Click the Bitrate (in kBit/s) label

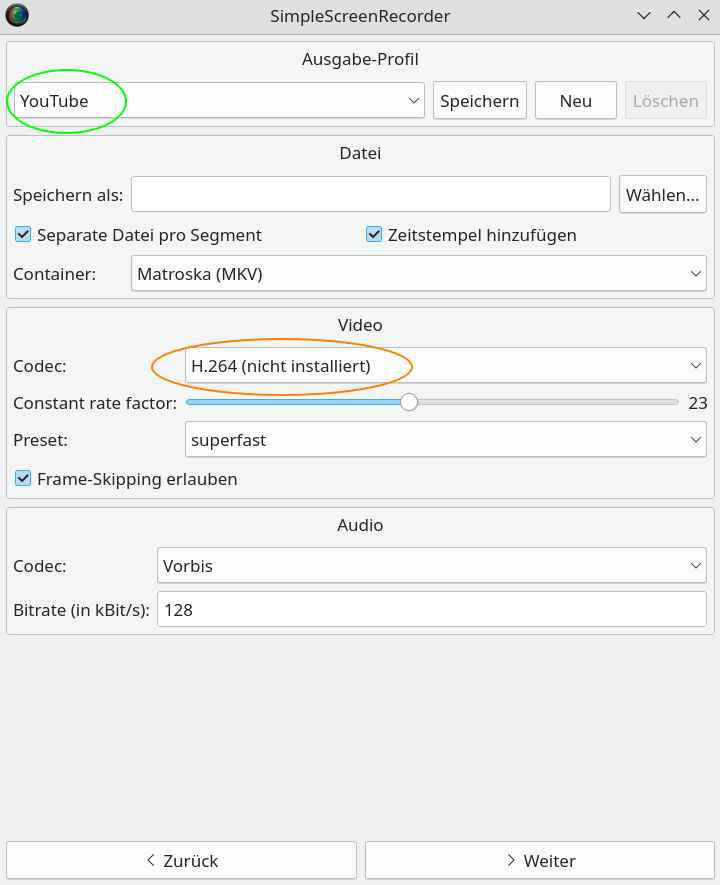point(81,610)
